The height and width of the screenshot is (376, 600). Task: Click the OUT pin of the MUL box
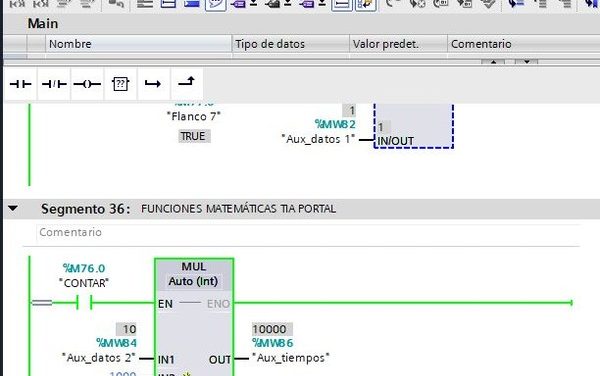click(x=220, y=360)
